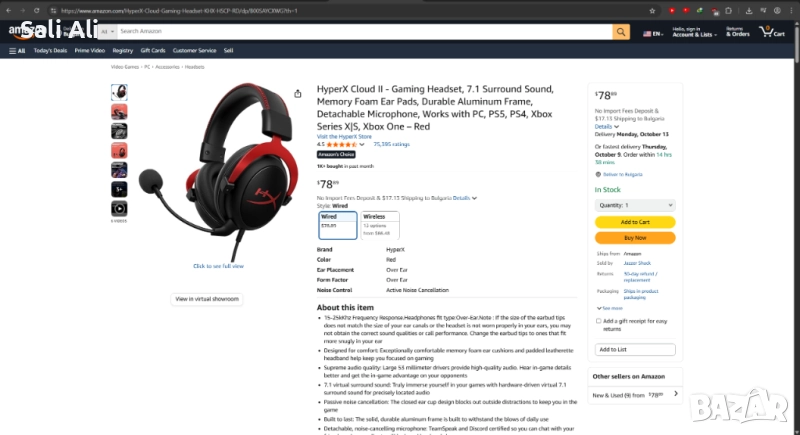This screenshot has width=800, height=435.
Task: Open the 5+ more images thumbnail
Action: [119, 189]
